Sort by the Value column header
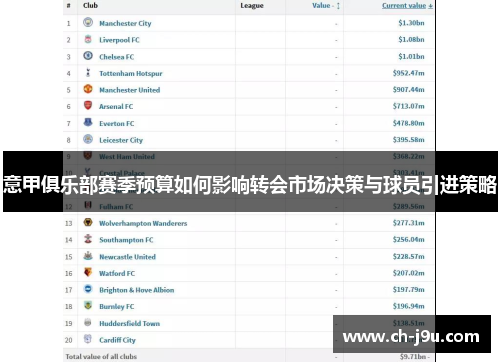 326,6
